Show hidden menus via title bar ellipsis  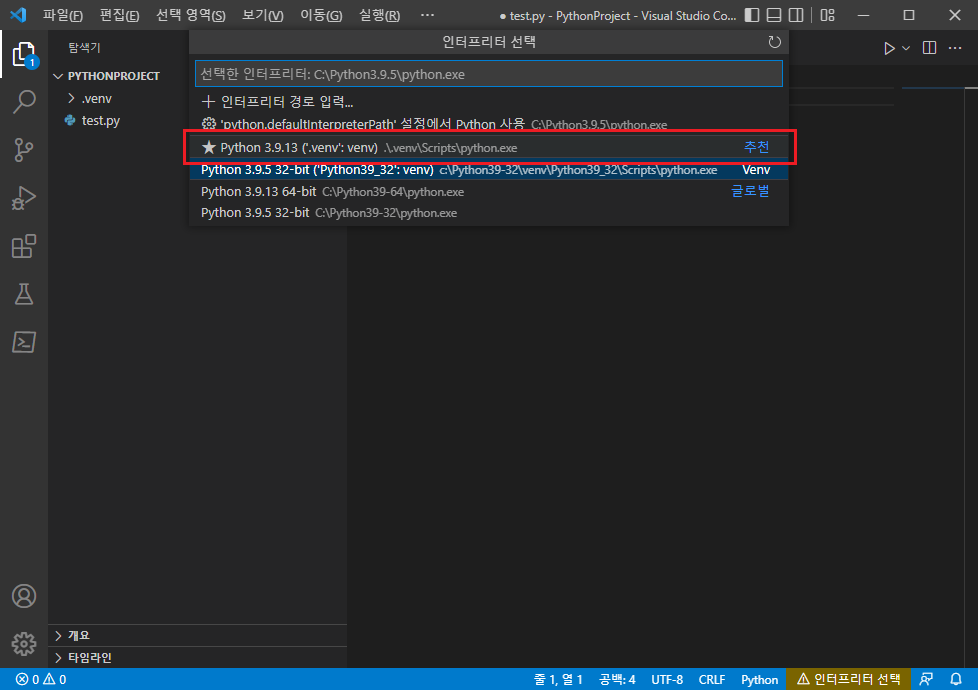click(427, 15)
